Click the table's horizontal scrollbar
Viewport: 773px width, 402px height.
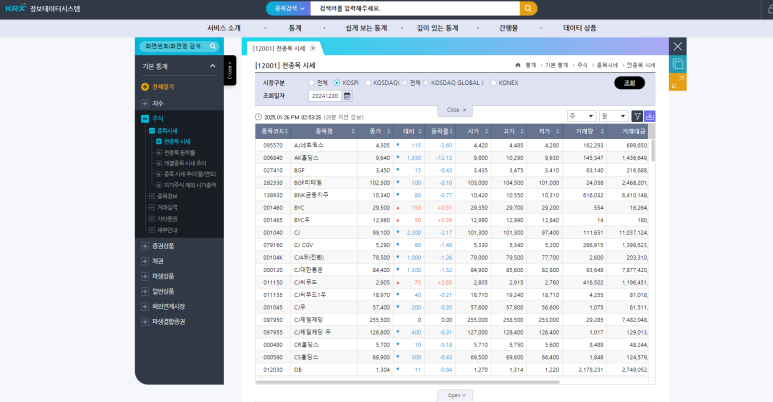[x=408, y=382]
